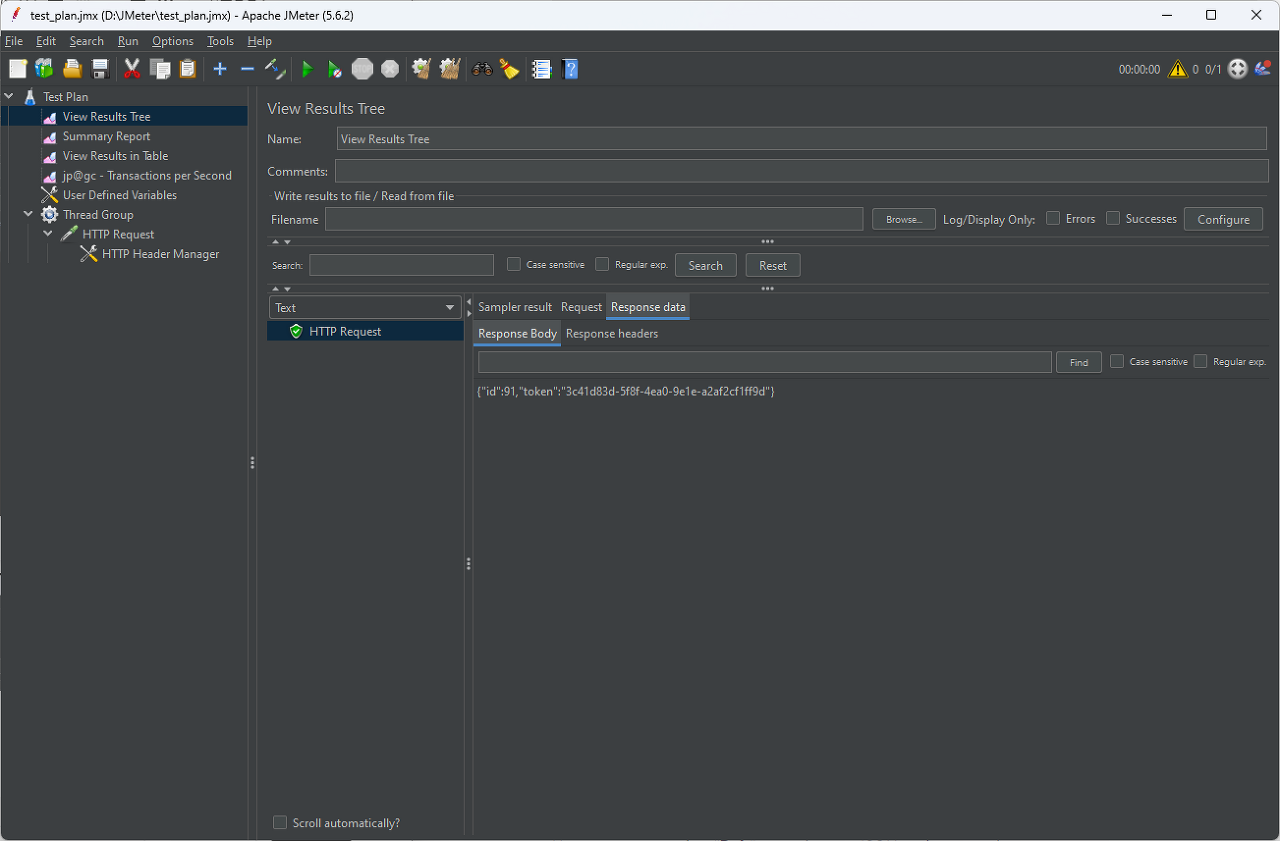Viewport: 1280px width, 841px height.
Task: Click the Copy toolbar icon
Action: pos(160,69)
